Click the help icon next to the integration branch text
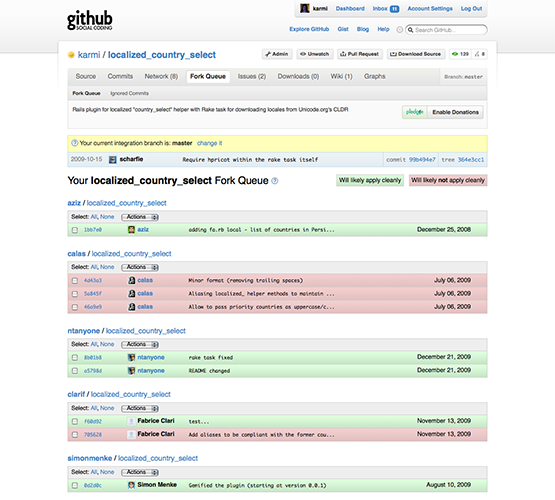This screenshot has height=500, width=555. pyautogui.click(x=74, y=143)
